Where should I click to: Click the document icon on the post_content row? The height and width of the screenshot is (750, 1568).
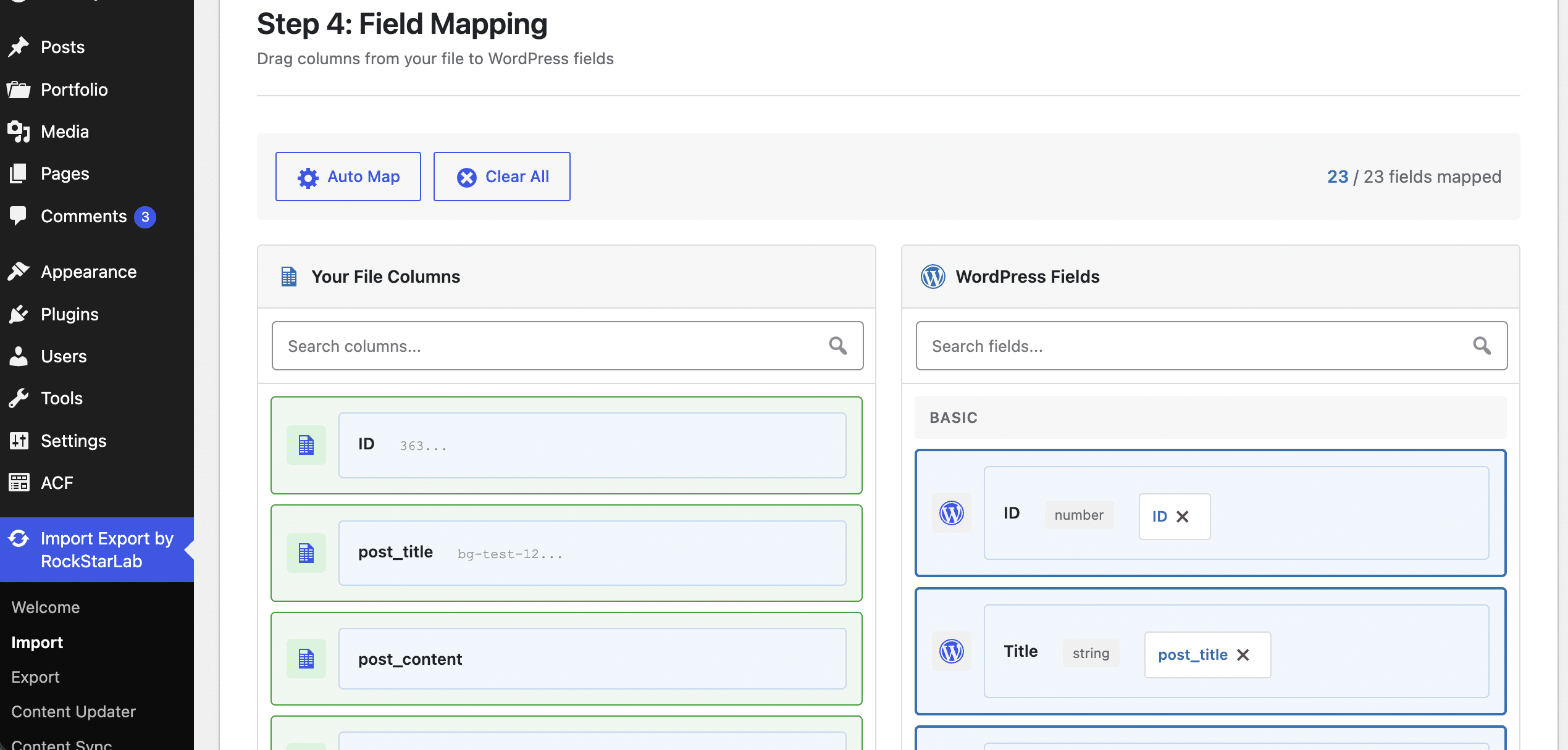pyautogui.click(x=306, y=659)
